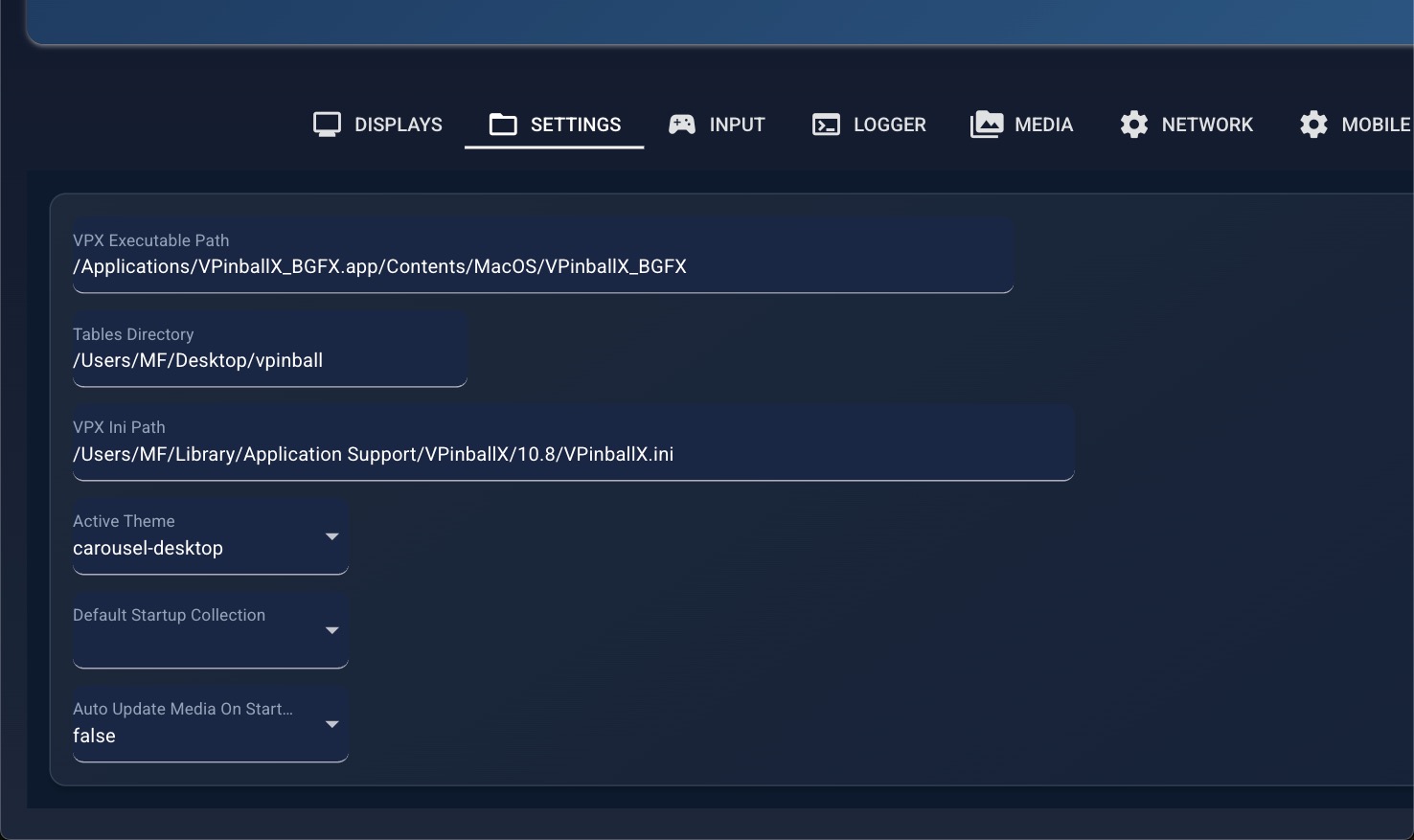Click the VPX Ini Path text box

point(572,454)
